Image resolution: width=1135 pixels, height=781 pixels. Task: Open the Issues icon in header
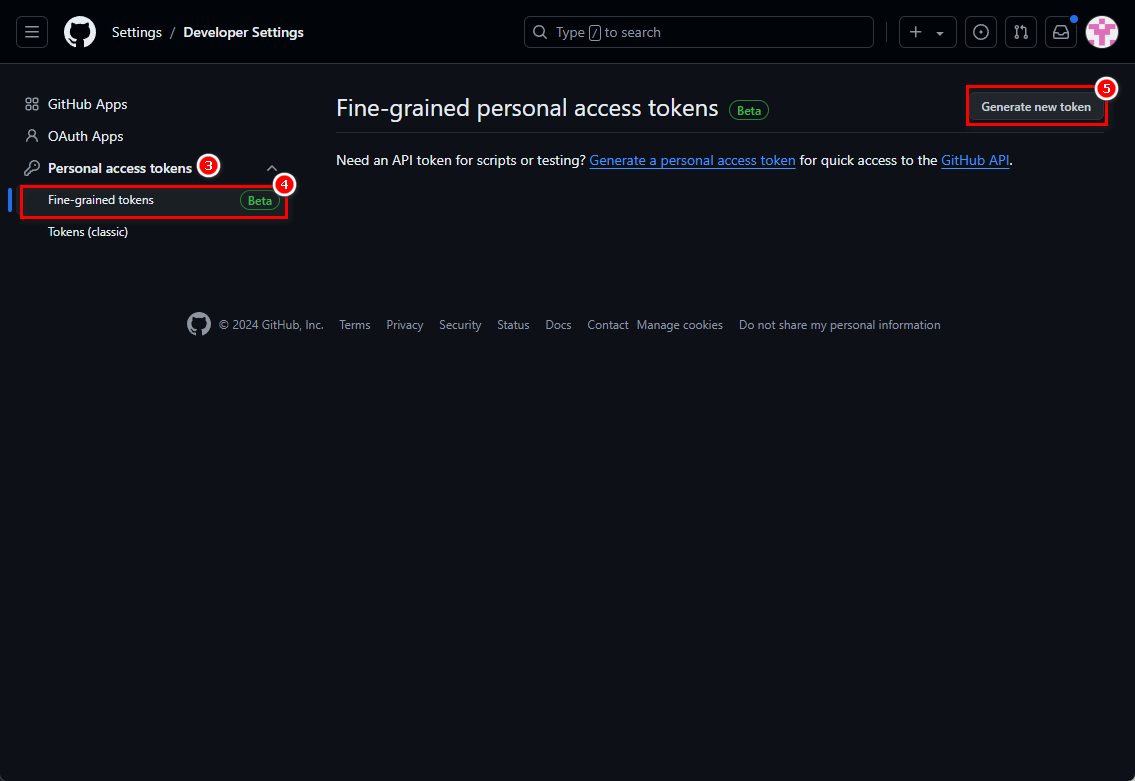[981, 32]
